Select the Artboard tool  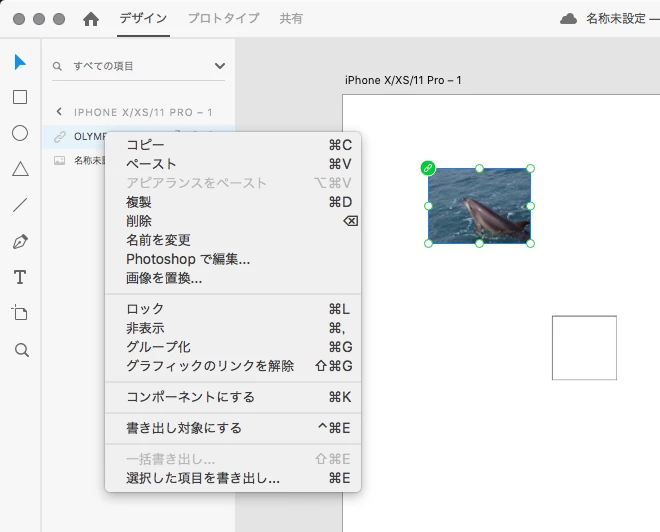(x=19, y=313)
